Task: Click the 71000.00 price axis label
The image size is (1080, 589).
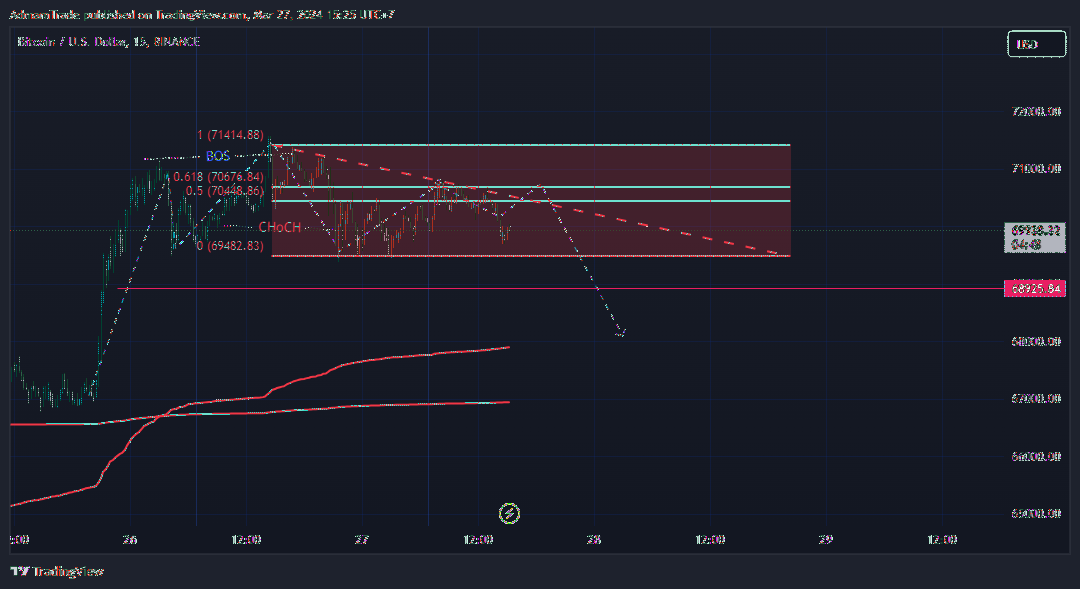Action: [1036, 168]
